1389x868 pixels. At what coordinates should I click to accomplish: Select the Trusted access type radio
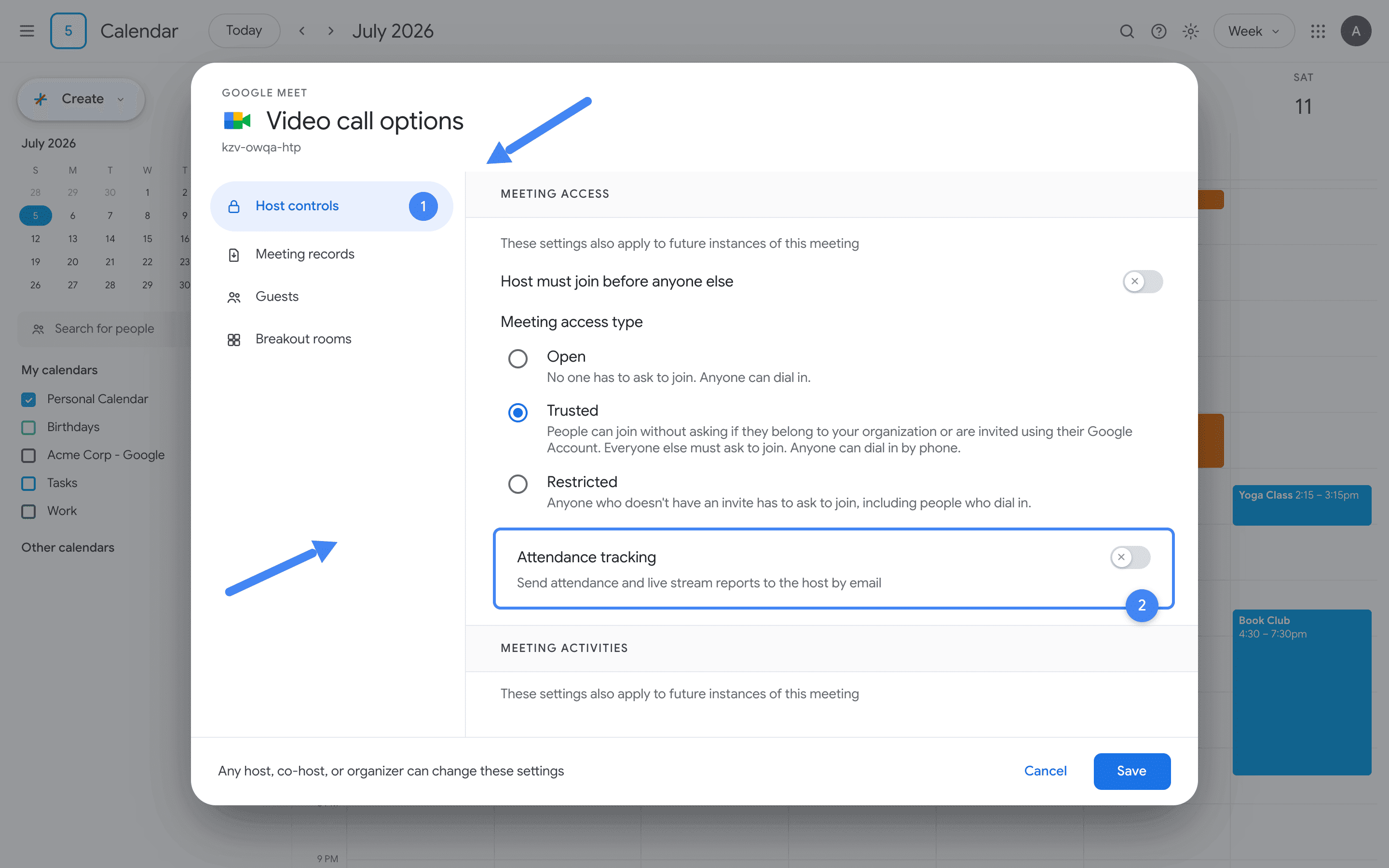pos(517,412)
